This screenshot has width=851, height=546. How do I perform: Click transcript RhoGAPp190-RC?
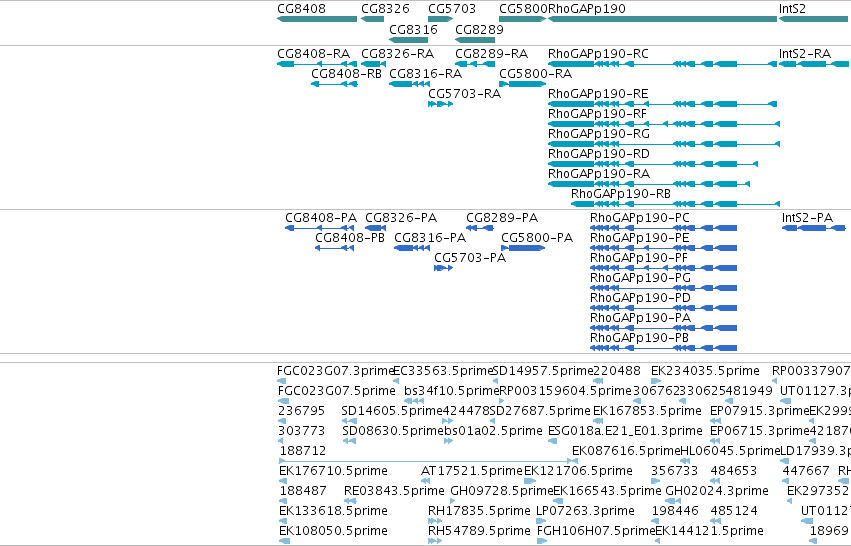tap(662, 64)
